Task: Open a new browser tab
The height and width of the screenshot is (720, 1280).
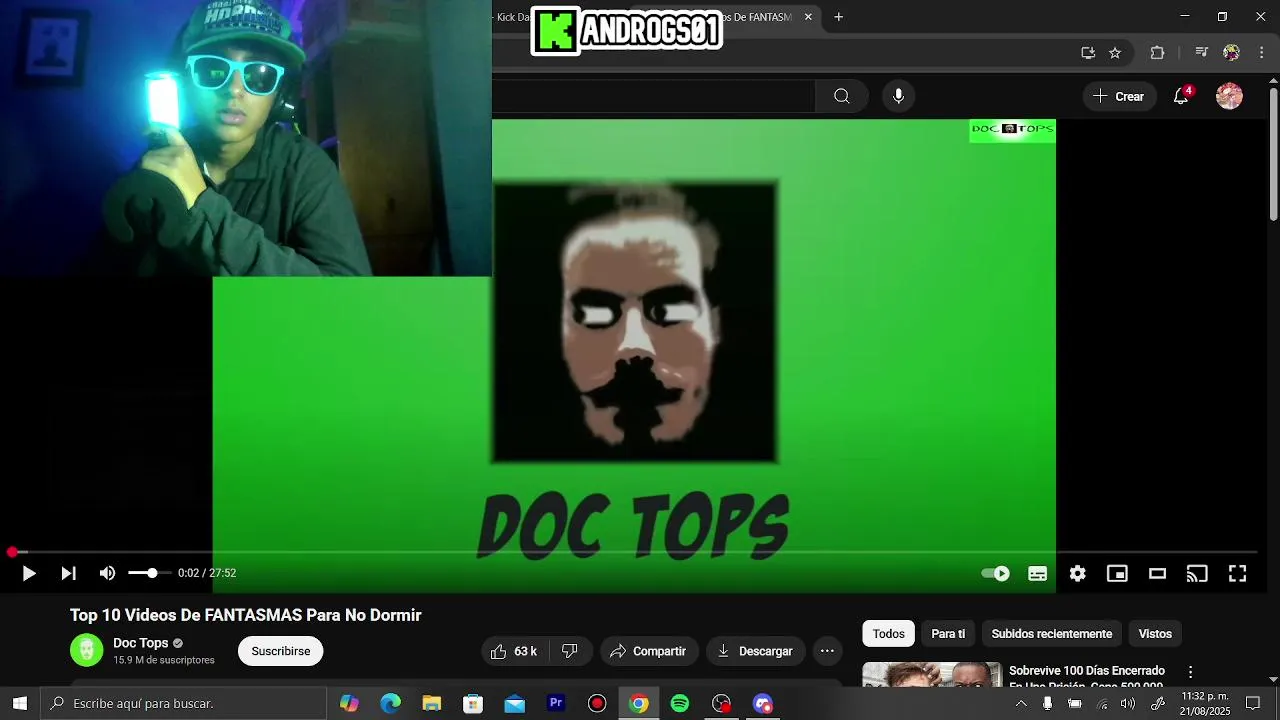Action: tap(838, 17)
